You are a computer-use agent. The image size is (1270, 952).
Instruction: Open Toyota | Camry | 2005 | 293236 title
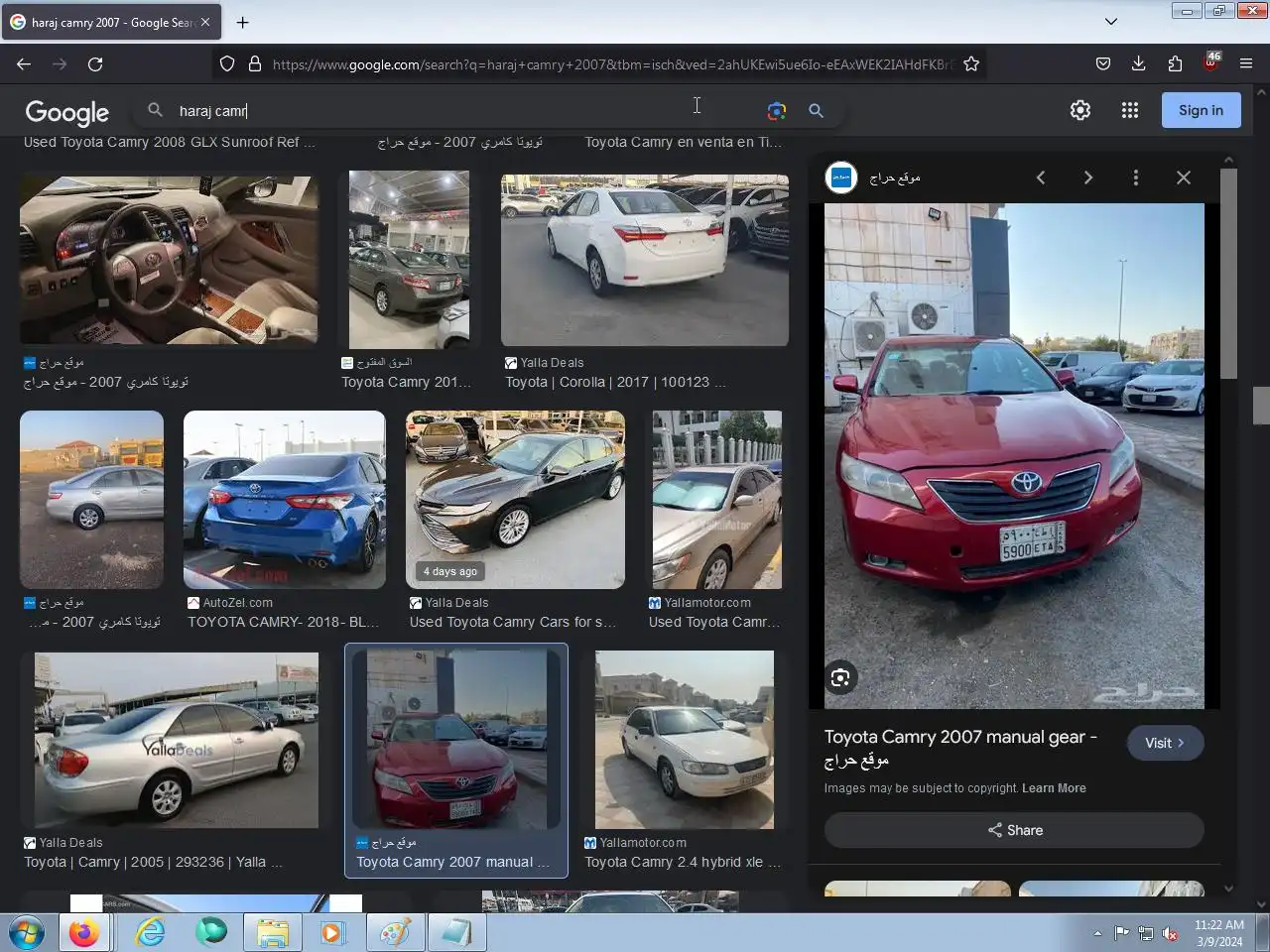(153, 862)
